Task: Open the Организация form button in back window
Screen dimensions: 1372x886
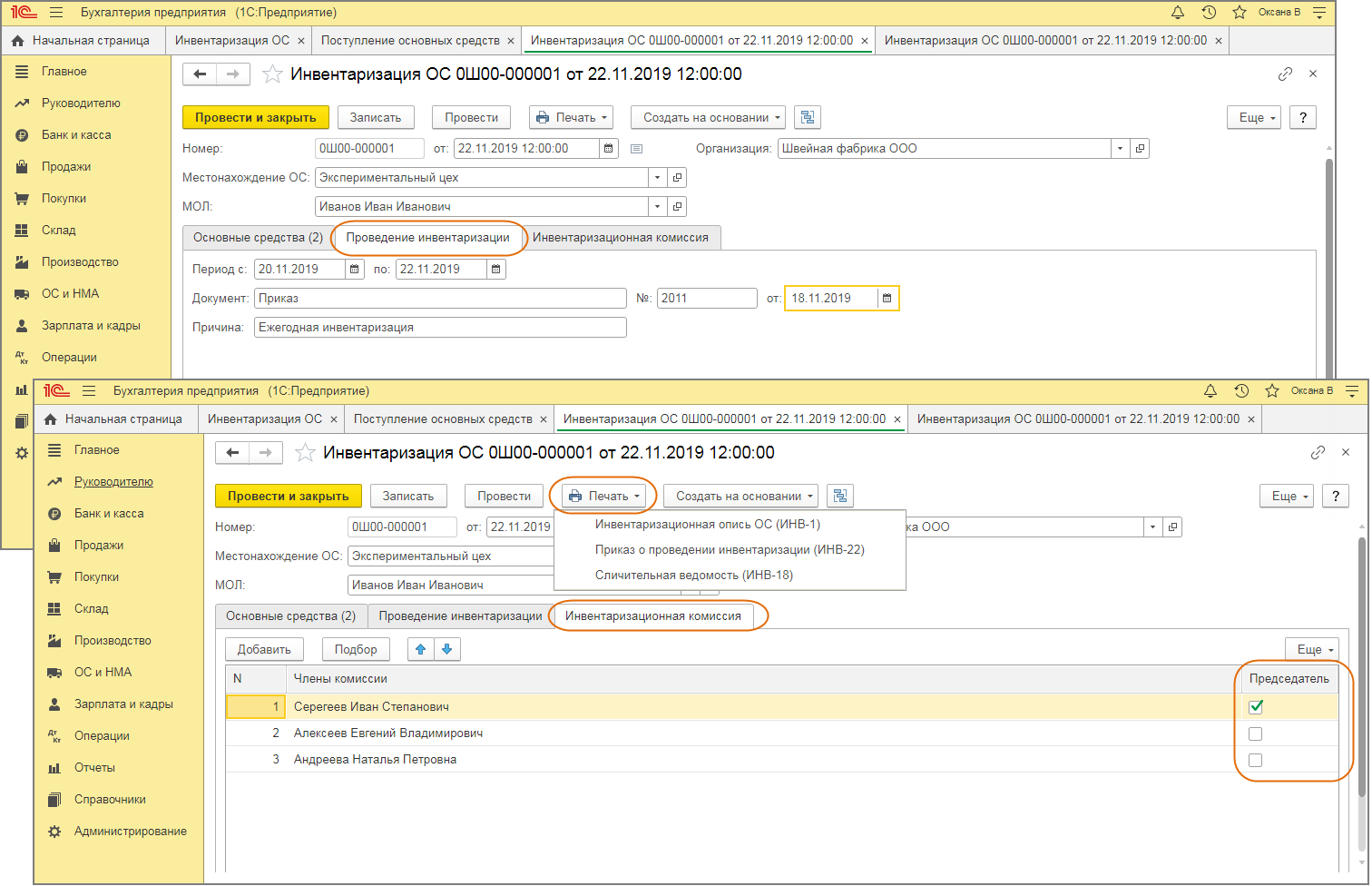Action: (x=1141, y=148)
